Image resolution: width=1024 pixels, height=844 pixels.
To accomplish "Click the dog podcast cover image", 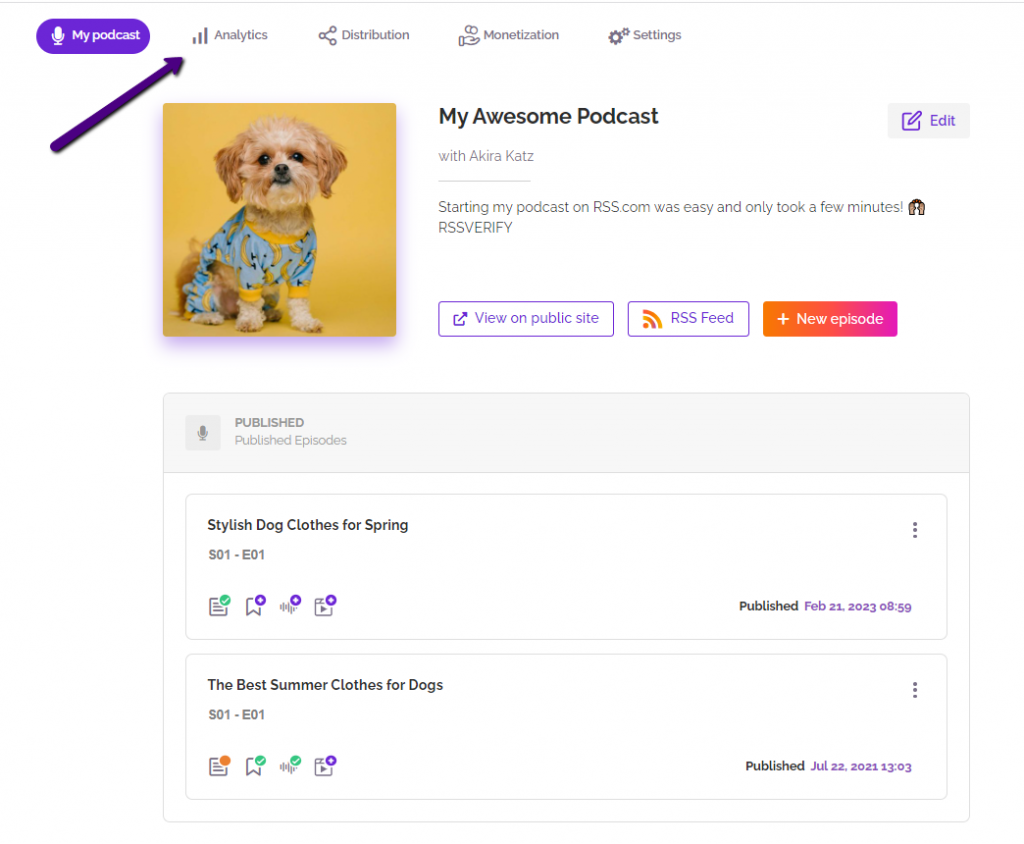I will [280, 220].
